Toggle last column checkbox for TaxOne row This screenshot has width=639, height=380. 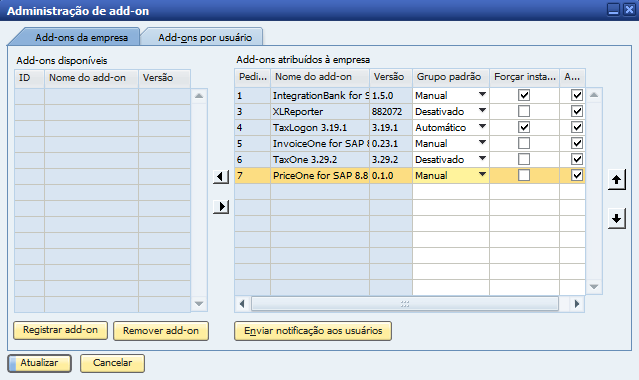tap(577, 159)
